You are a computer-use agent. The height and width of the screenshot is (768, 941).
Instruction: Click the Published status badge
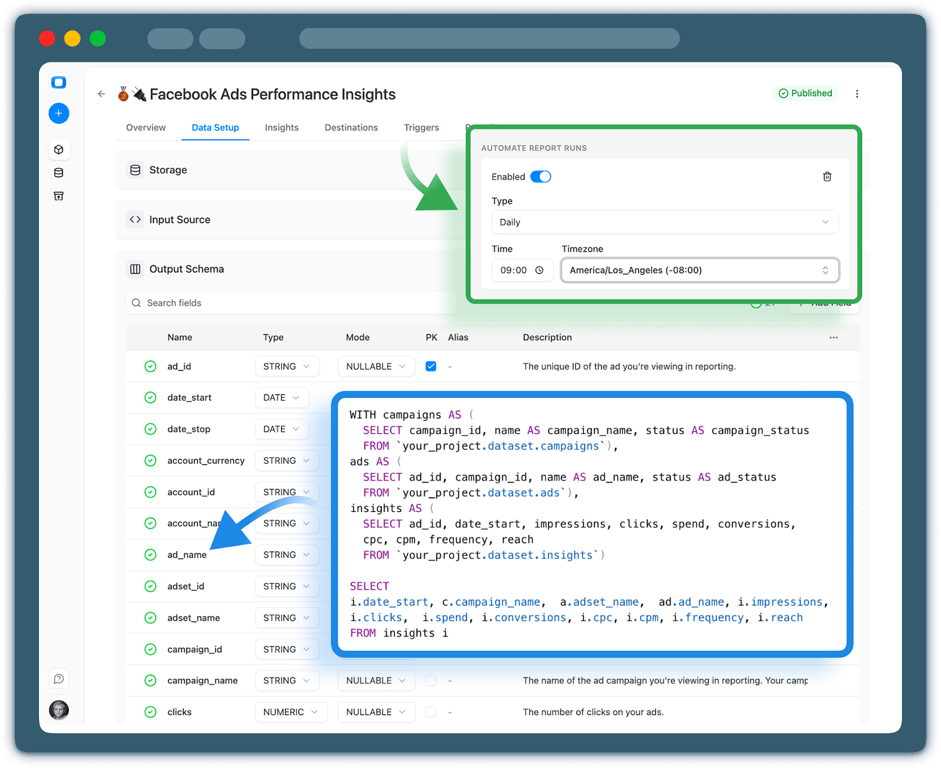pyautogui.click(x=805, y=93)
